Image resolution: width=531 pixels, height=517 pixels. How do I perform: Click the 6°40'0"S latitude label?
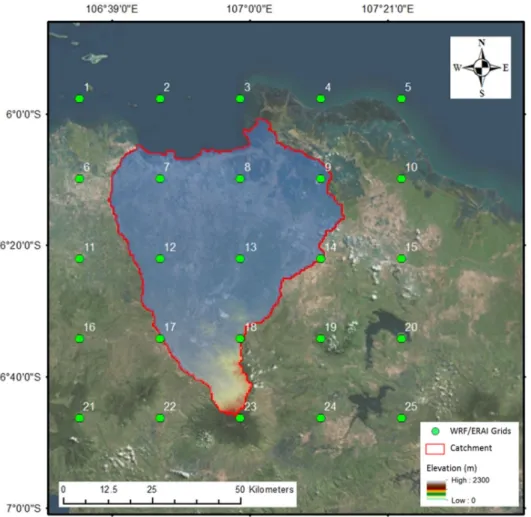click(20, 377)
